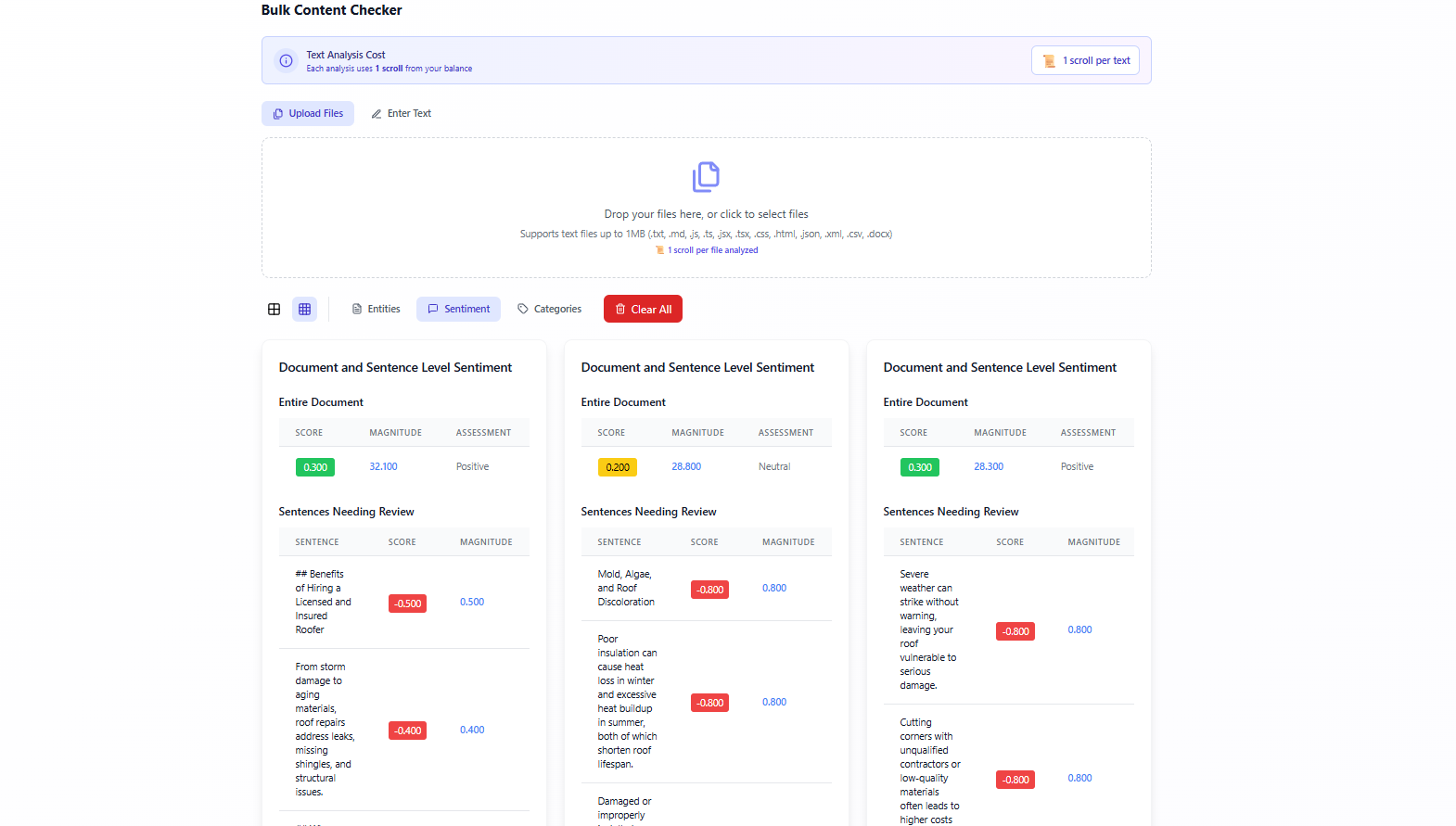Click -0.800 badge for Mold, Algae sentence

click(x=709, y=590)
